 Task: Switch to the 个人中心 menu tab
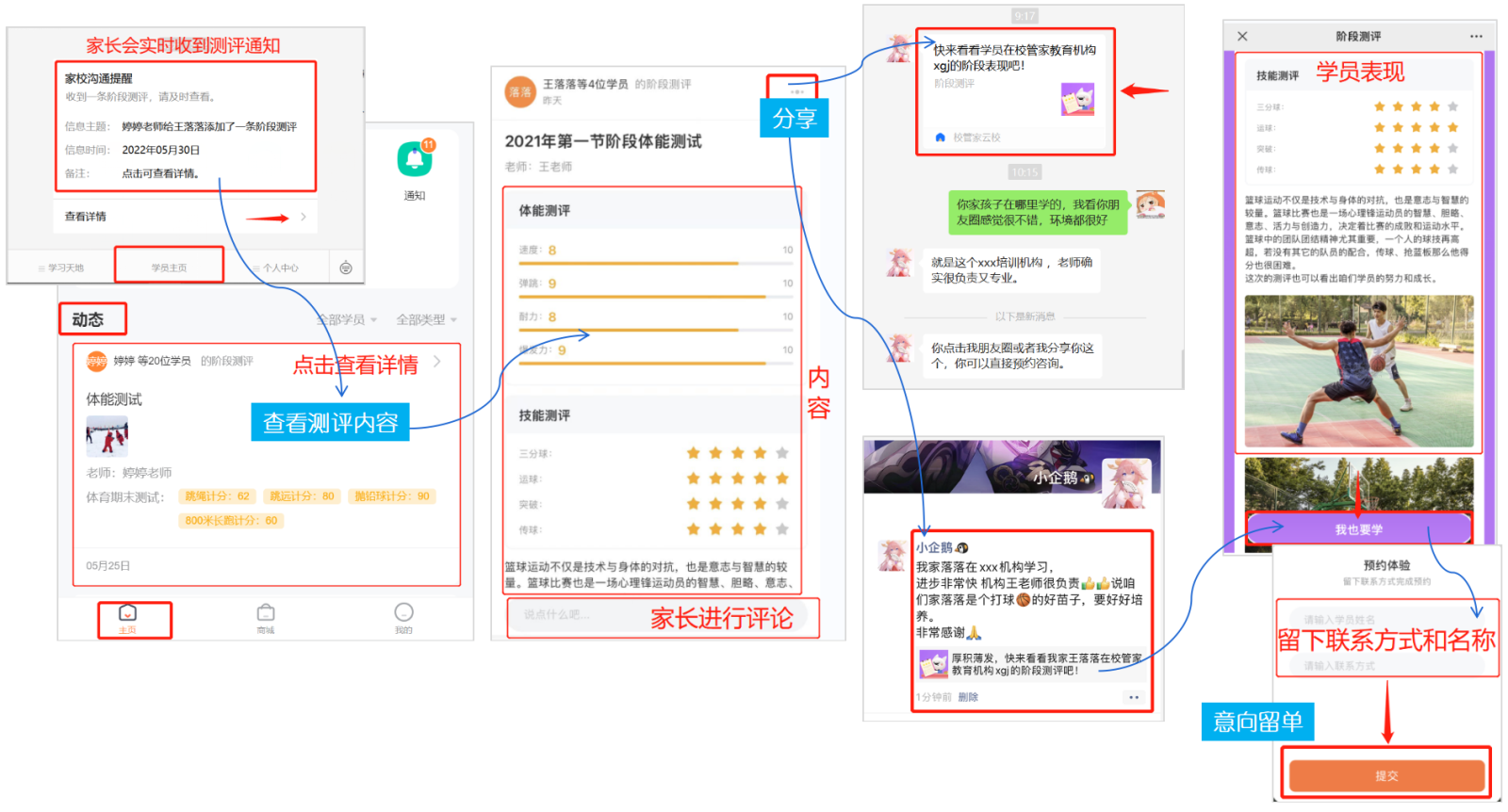[x=276, y=268]
